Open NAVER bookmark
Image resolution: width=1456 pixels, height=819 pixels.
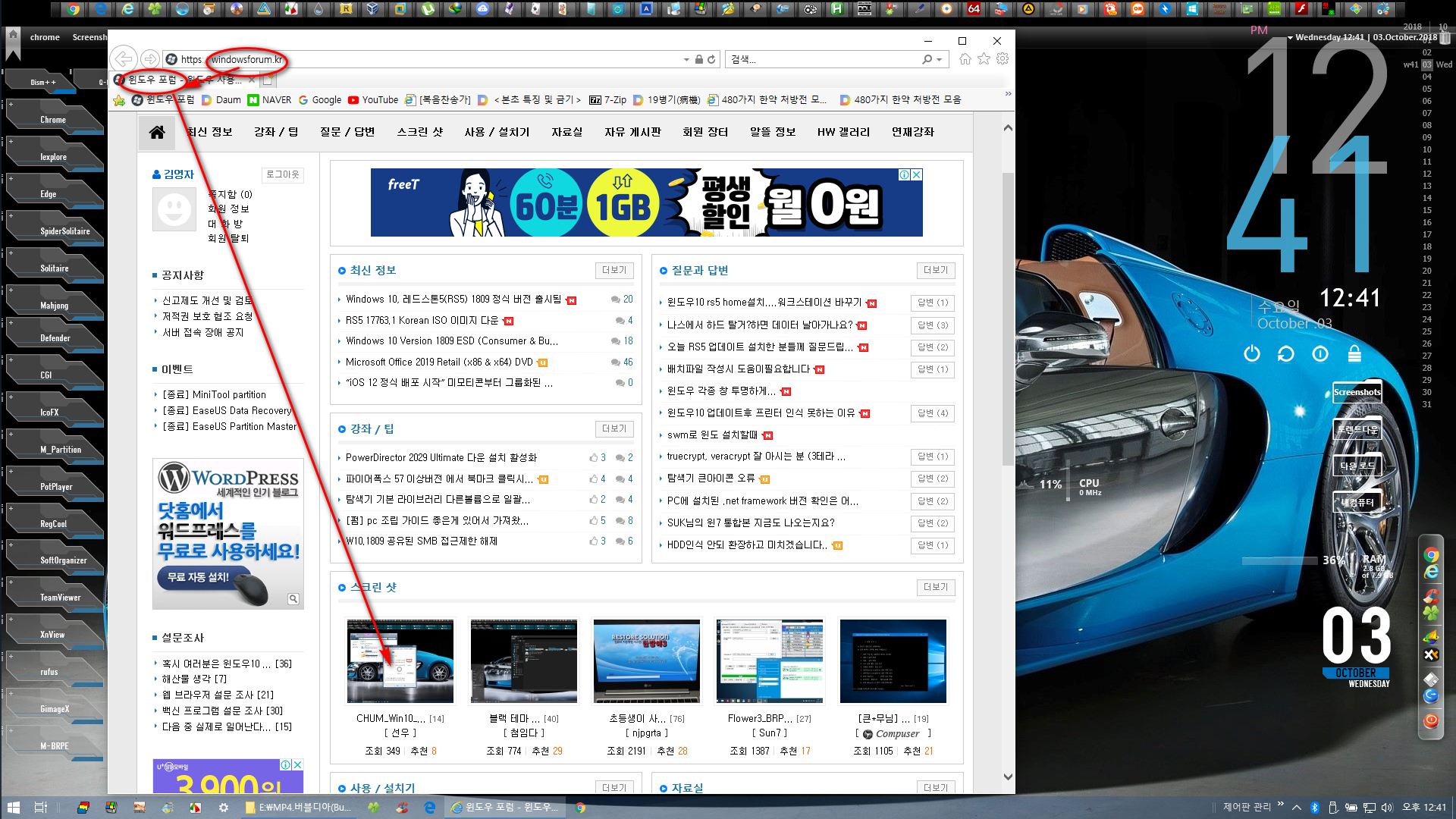pyautogui.click(x=269, y=99)
